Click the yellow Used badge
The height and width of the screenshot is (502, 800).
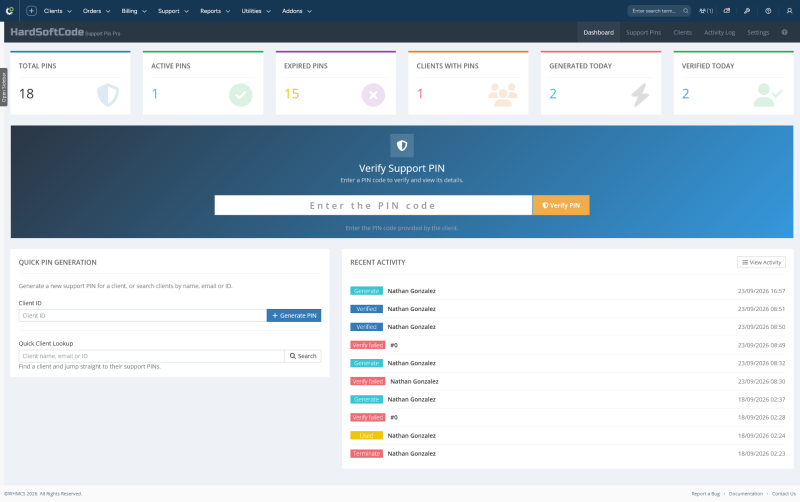366,436
